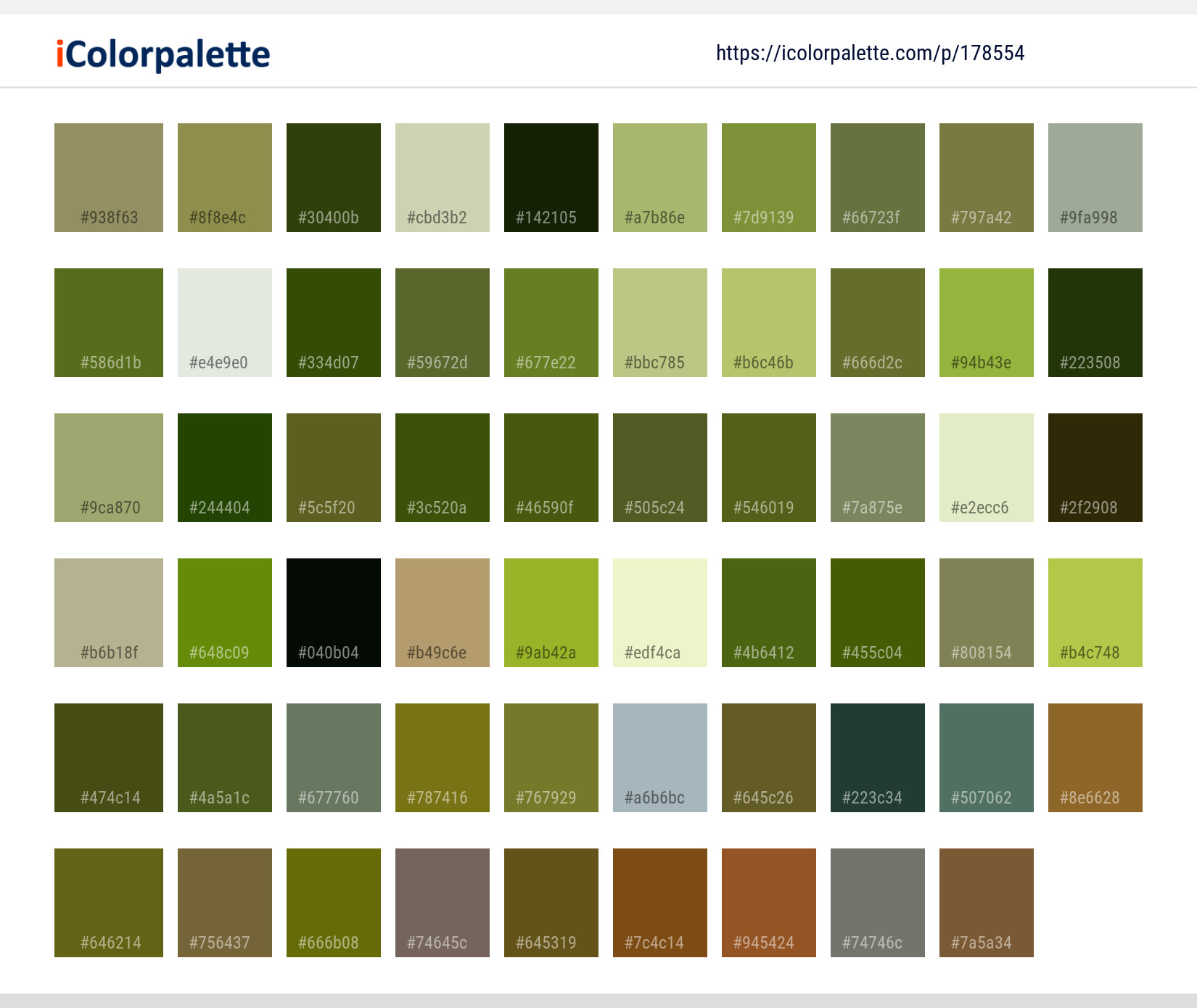Image resolution: width=1197 pixels, height=1008 pixels.
Task: Pick the rust #7c4c14 swatch
Action: coord(660,903)
